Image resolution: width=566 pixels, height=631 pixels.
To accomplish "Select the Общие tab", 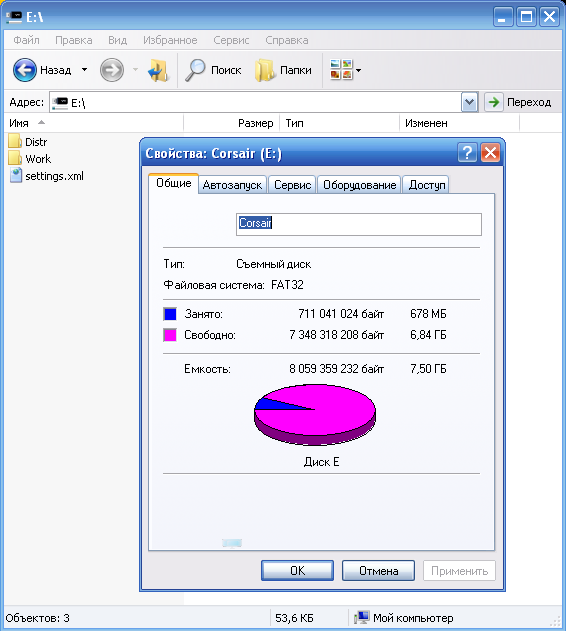I will click(x=174, y=183).
